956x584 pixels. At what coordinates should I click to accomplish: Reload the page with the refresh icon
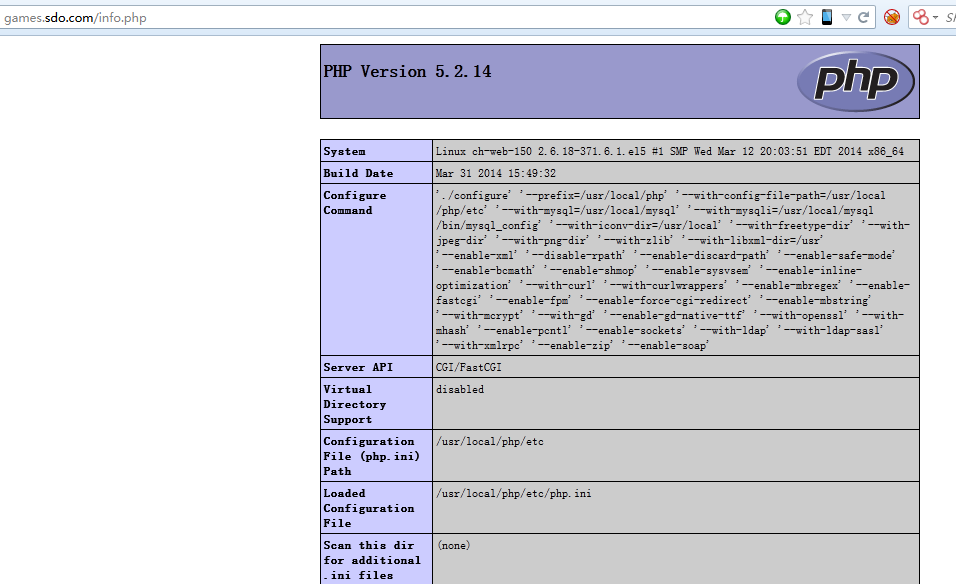863,17
